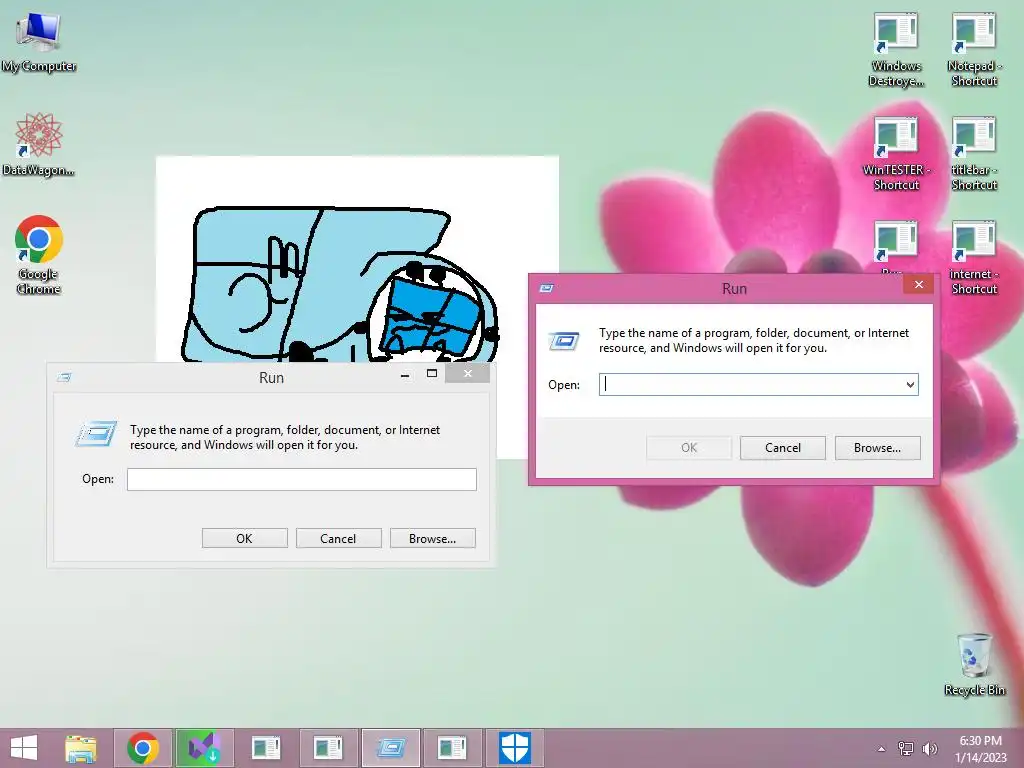Switch to Chrome on the taskbar
The height and width of the screenshot is (768, 1024).
point(143,748)
